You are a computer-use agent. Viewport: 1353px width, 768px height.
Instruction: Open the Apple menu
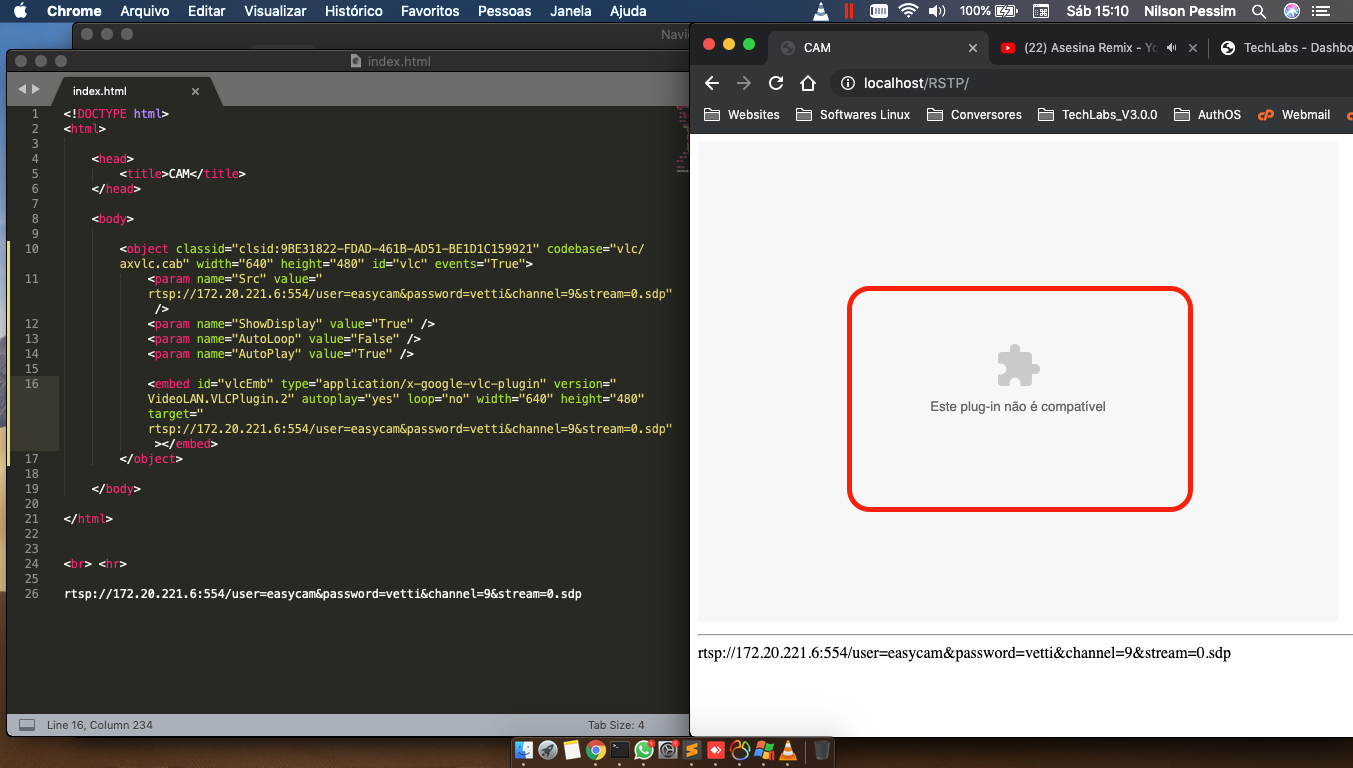pyautogui.click(x=21, y=11)
